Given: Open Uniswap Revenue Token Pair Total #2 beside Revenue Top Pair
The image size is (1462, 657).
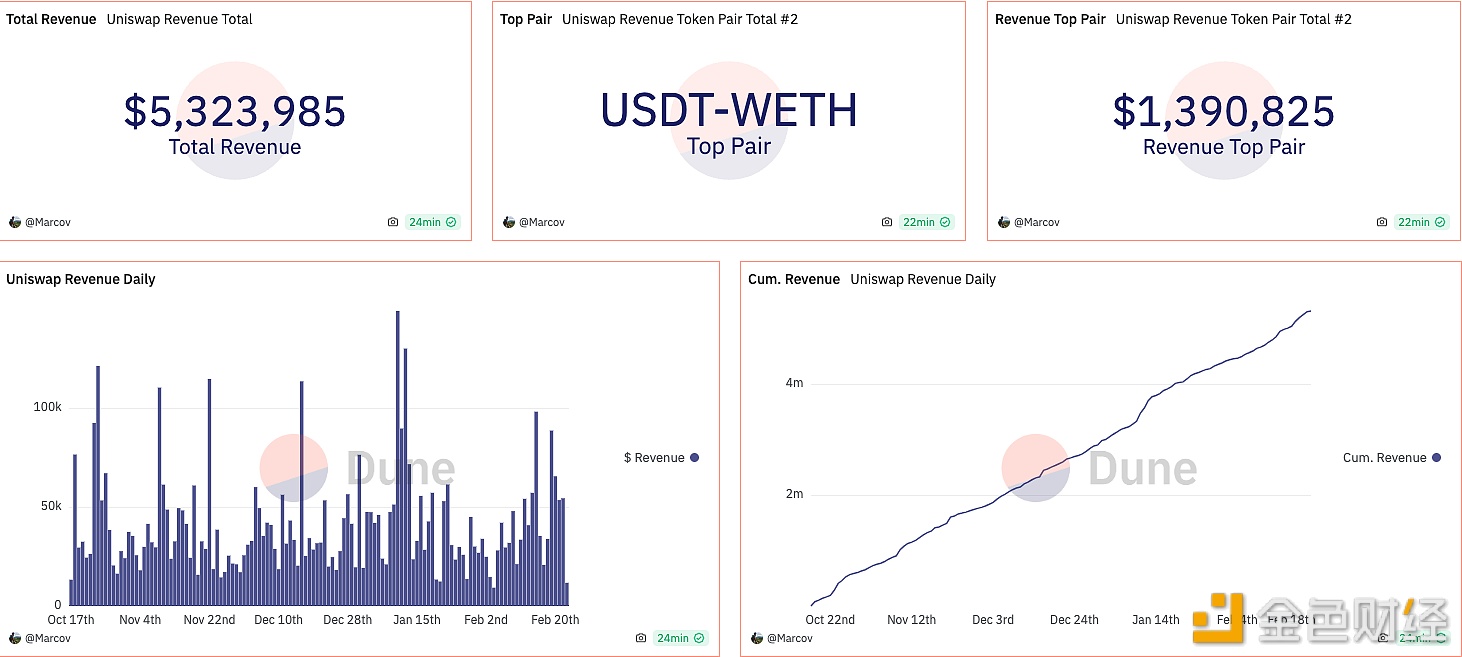Looking at the screenshot, I should (1234, 19).
